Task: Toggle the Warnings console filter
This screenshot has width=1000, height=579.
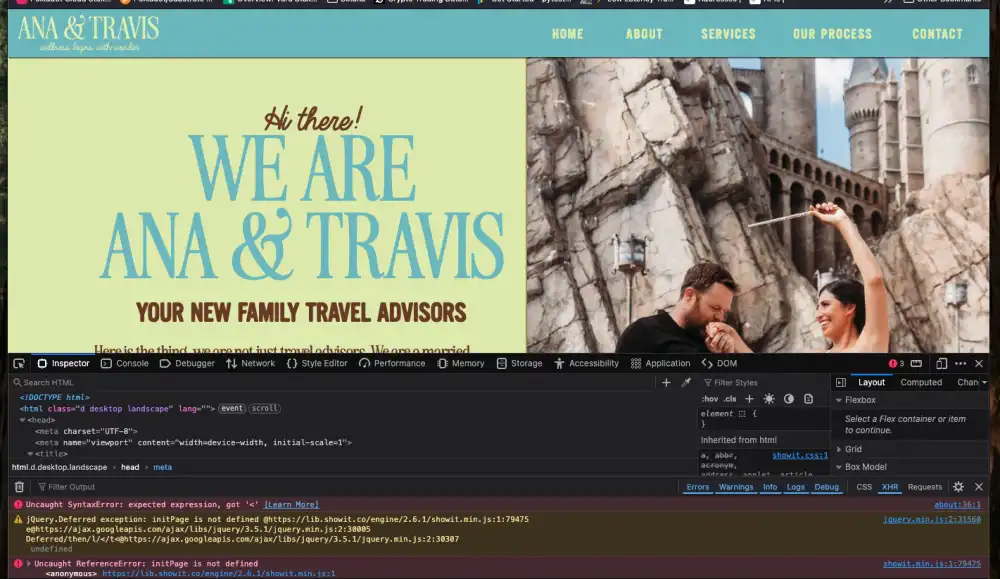Action: [x=736, y=486]
